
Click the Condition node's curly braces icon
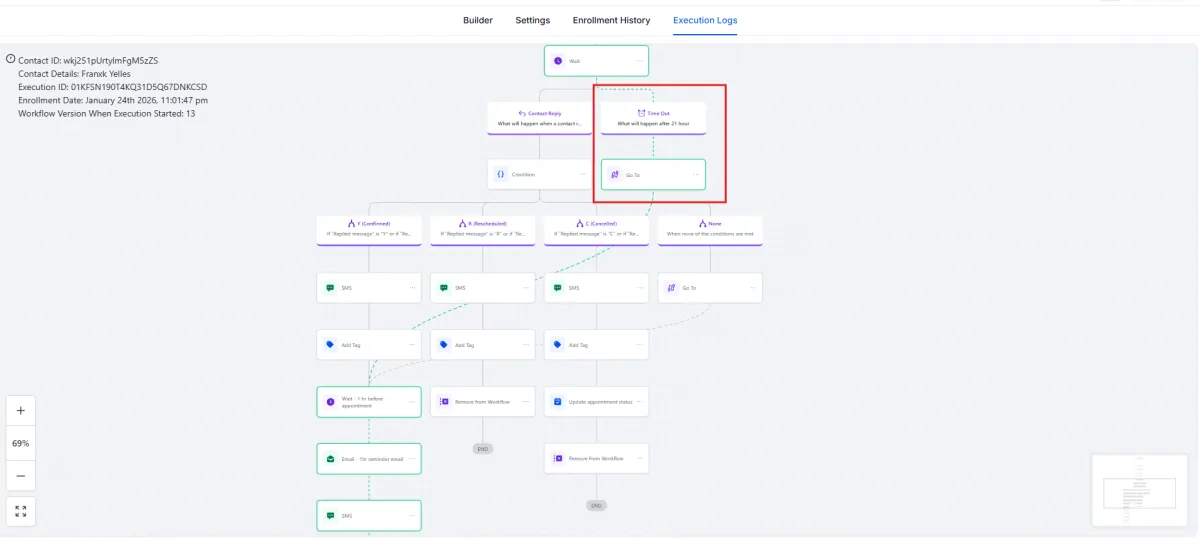(500, 174)
